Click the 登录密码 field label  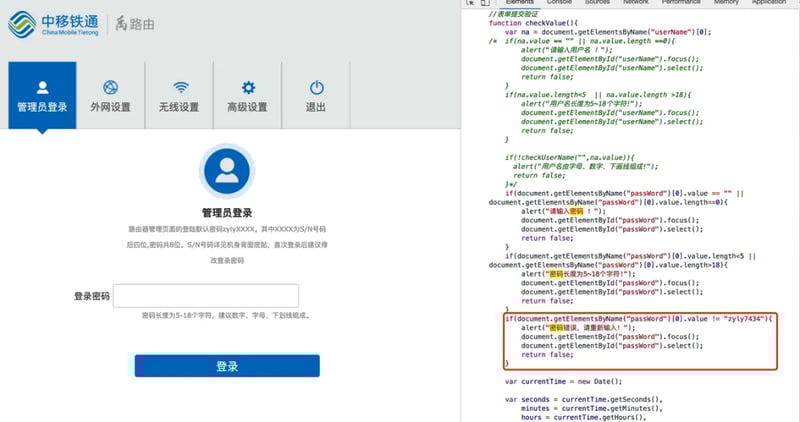(92, 296)
